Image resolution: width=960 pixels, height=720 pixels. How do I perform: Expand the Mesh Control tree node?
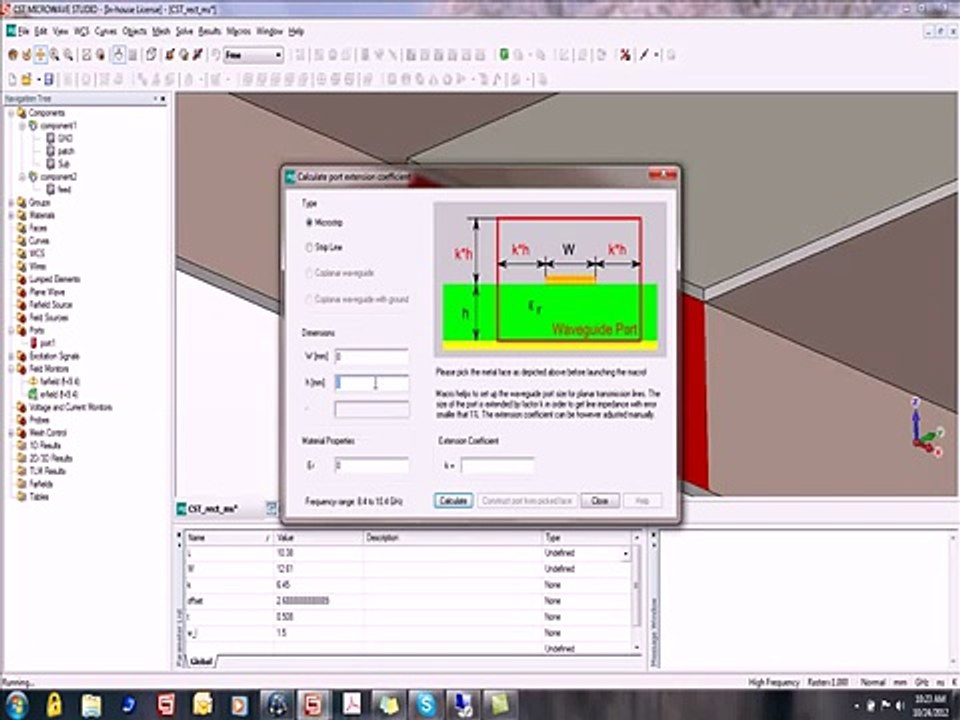pyautogui.click(x=11, y=432)
